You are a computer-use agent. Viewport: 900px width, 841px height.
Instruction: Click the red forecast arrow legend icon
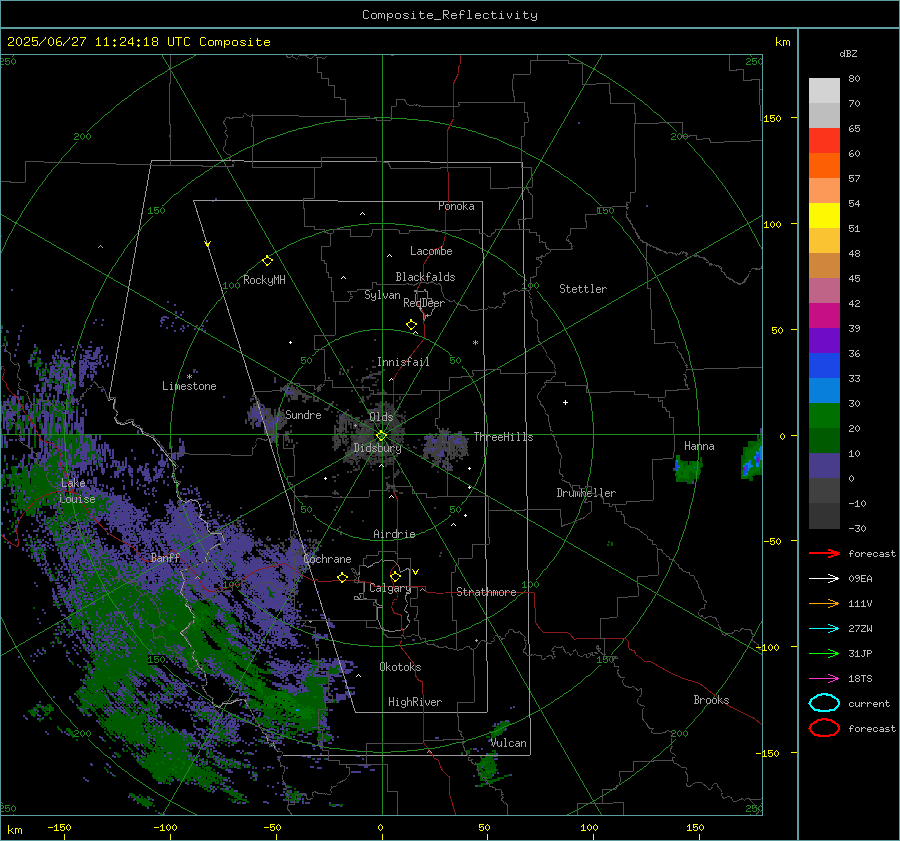click(824, 553)
